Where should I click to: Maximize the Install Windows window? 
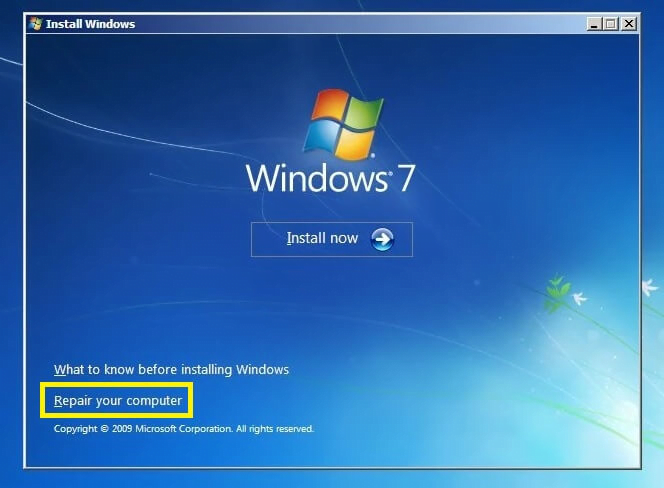[x=611, y=23]
